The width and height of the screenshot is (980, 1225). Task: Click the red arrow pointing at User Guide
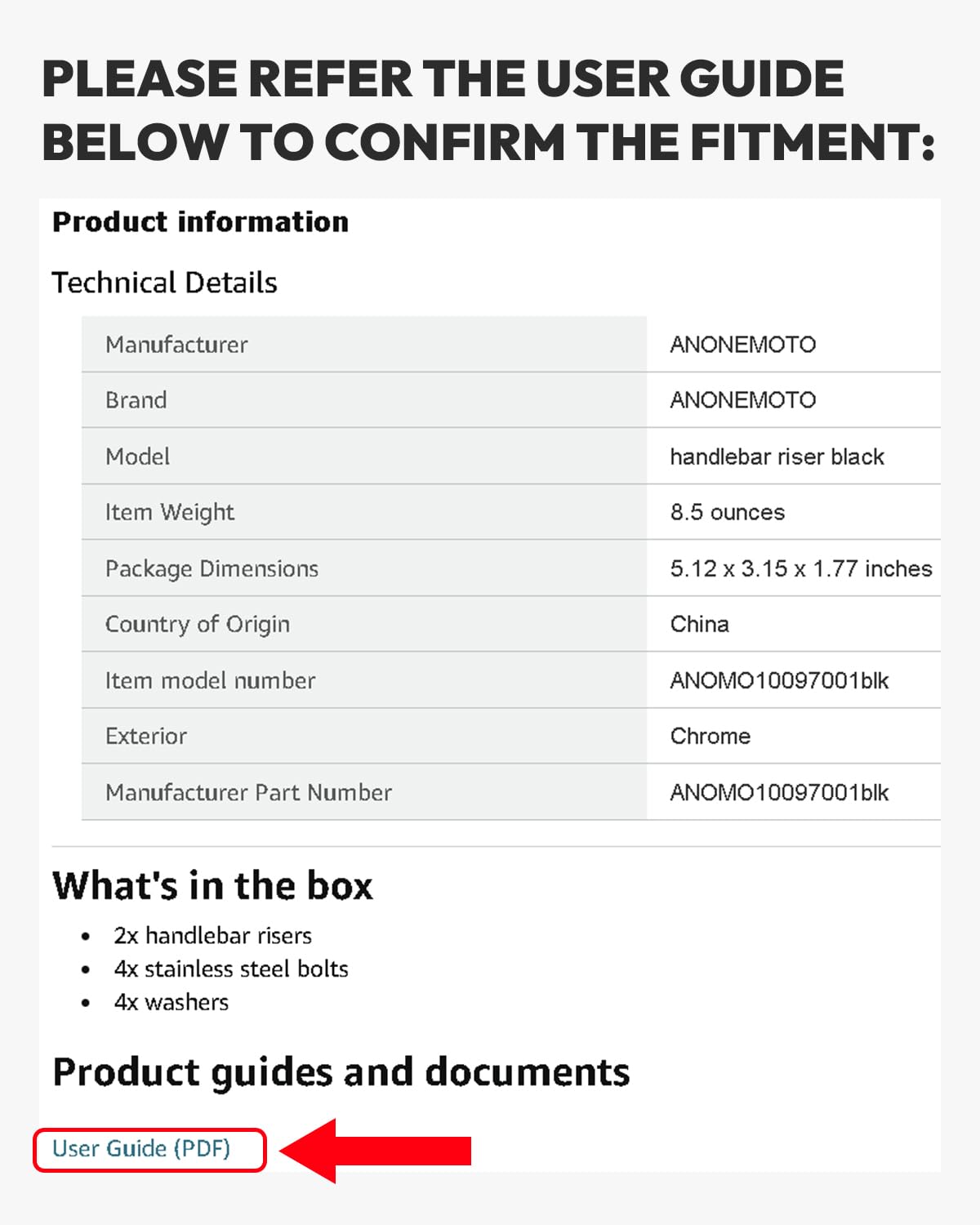376,1151
